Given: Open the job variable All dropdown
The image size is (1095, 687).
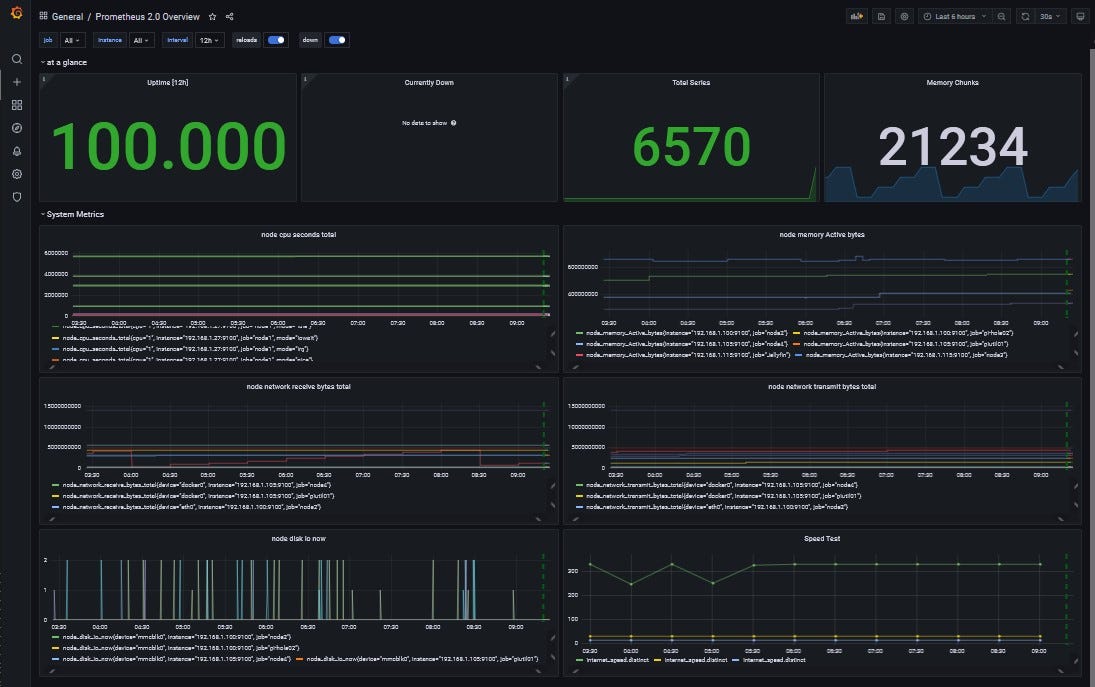Looking at the screenshot, I should pyautogui.click(x=72, y=40).
